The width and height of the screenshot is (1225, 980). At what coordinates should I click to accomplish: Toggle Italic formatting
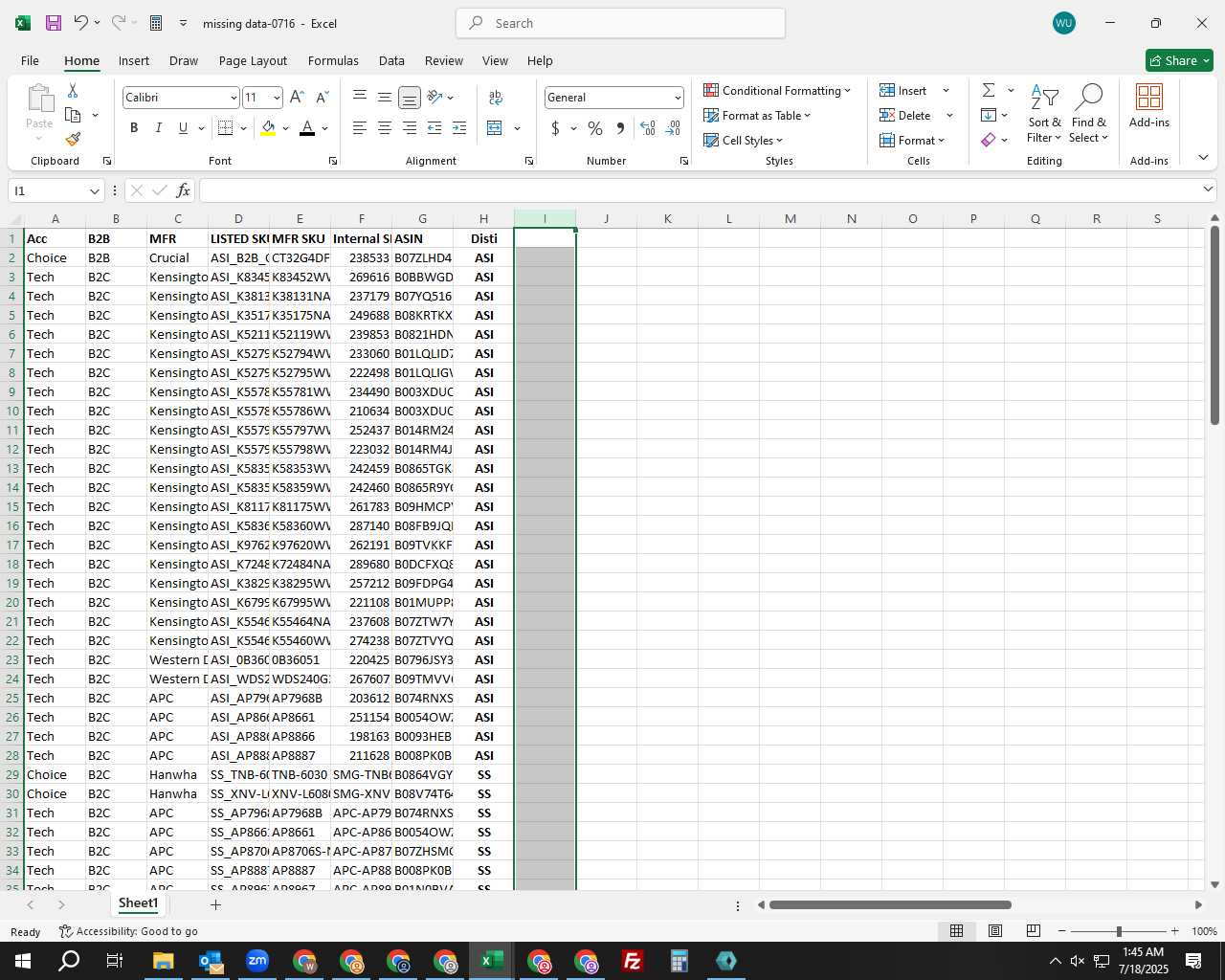(x=158, y=128)
